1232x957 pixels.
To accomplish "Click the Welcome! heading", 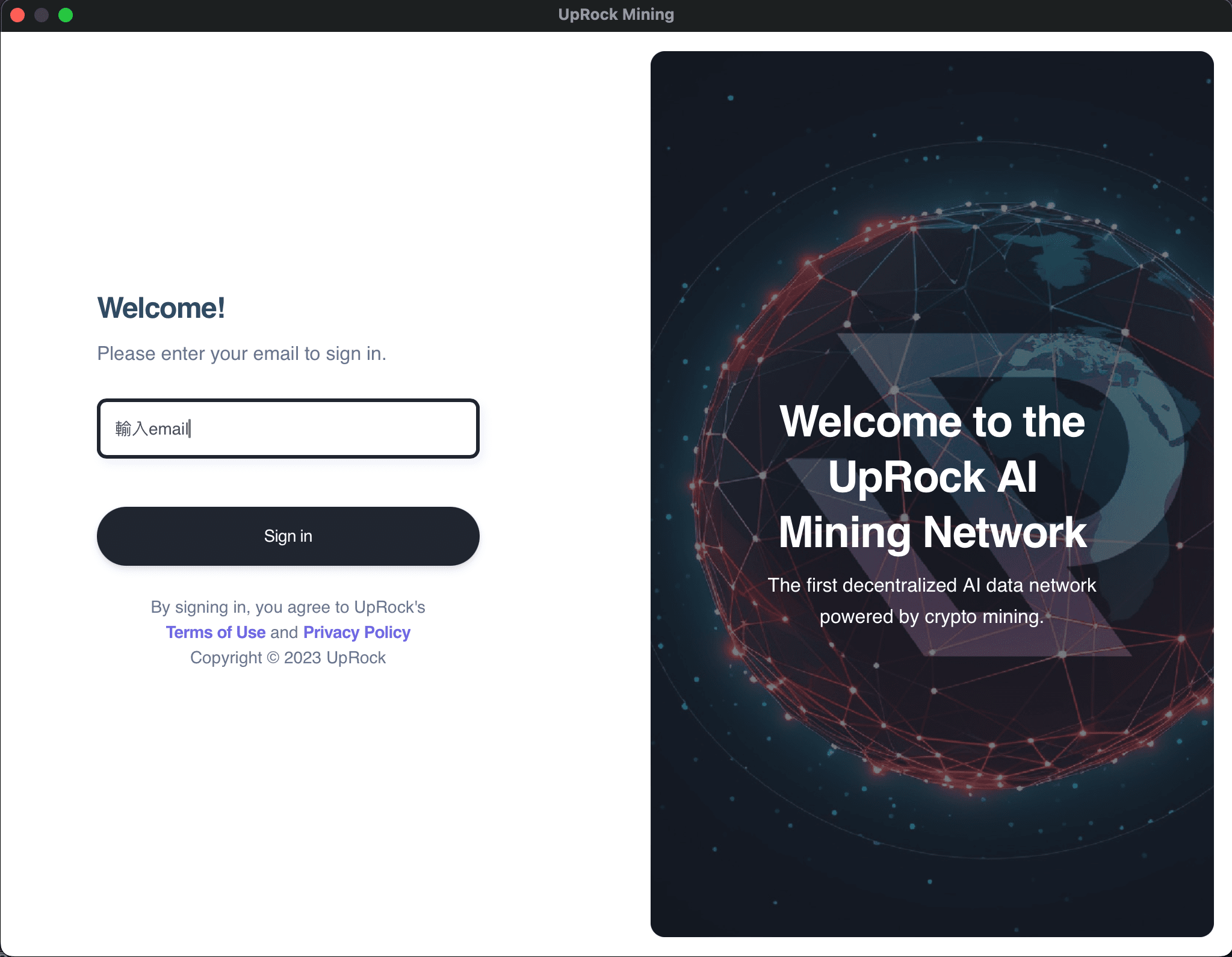I will [x=161, y=308].
